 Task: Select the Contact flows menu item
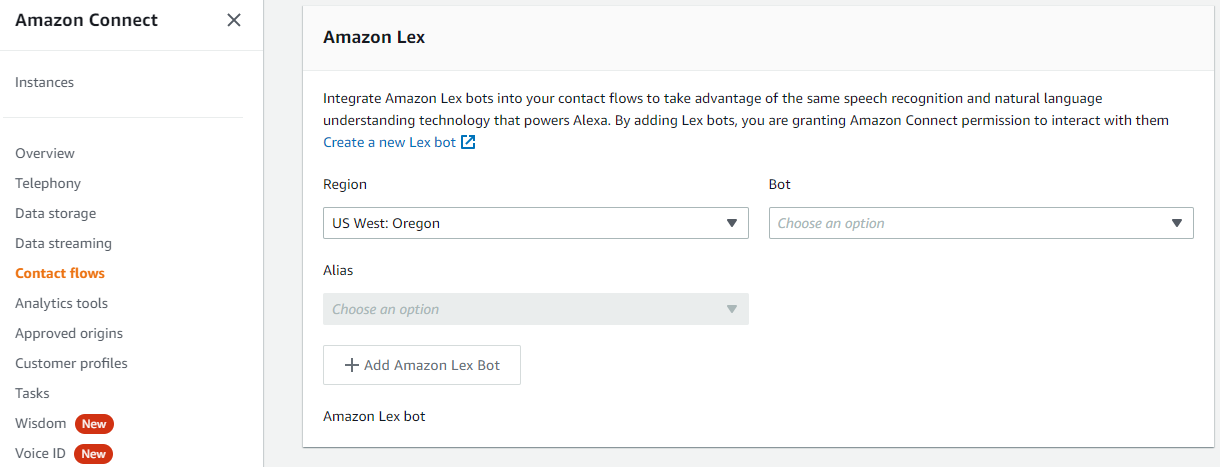tap(60, 273)
